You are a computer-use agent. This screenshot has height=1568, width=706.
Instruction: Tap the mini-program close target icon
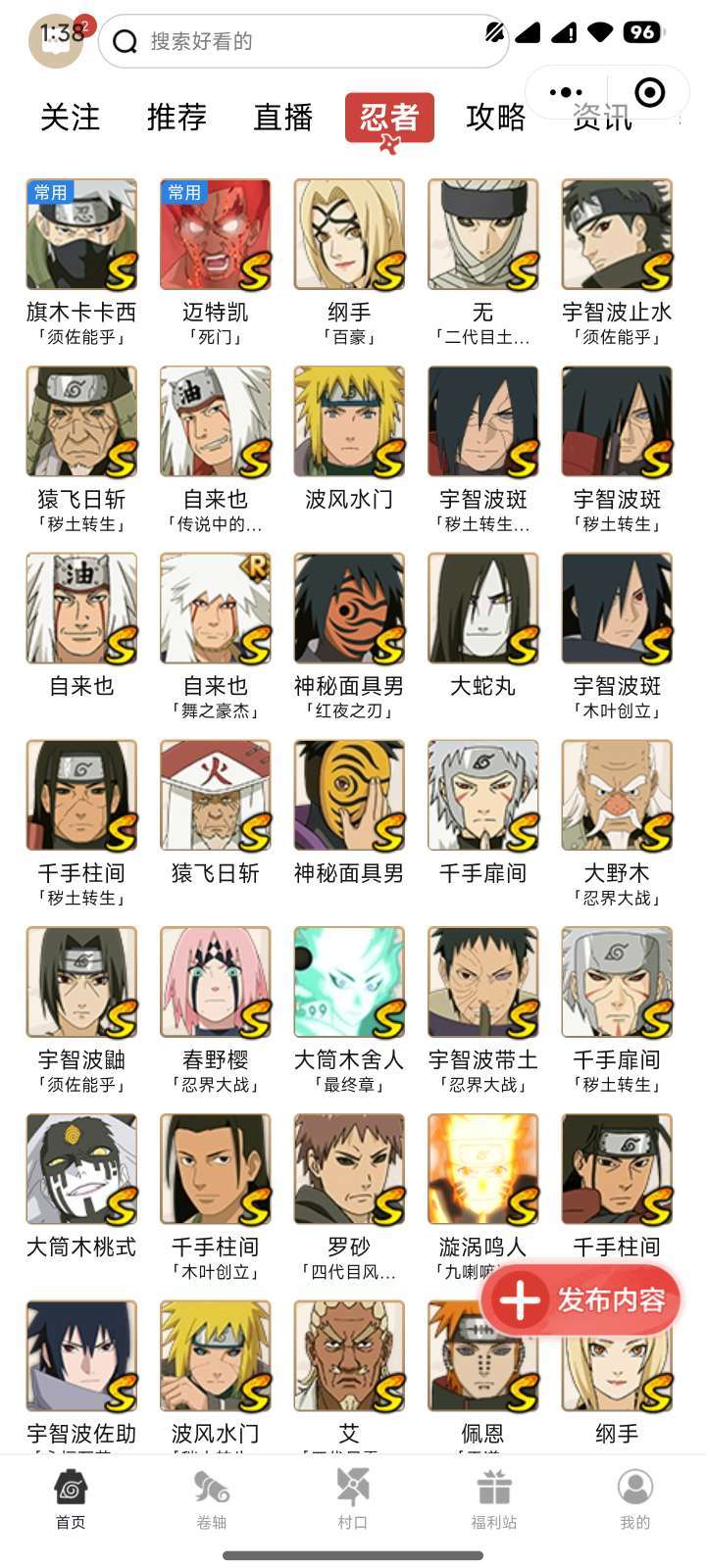tap(650, 93)
